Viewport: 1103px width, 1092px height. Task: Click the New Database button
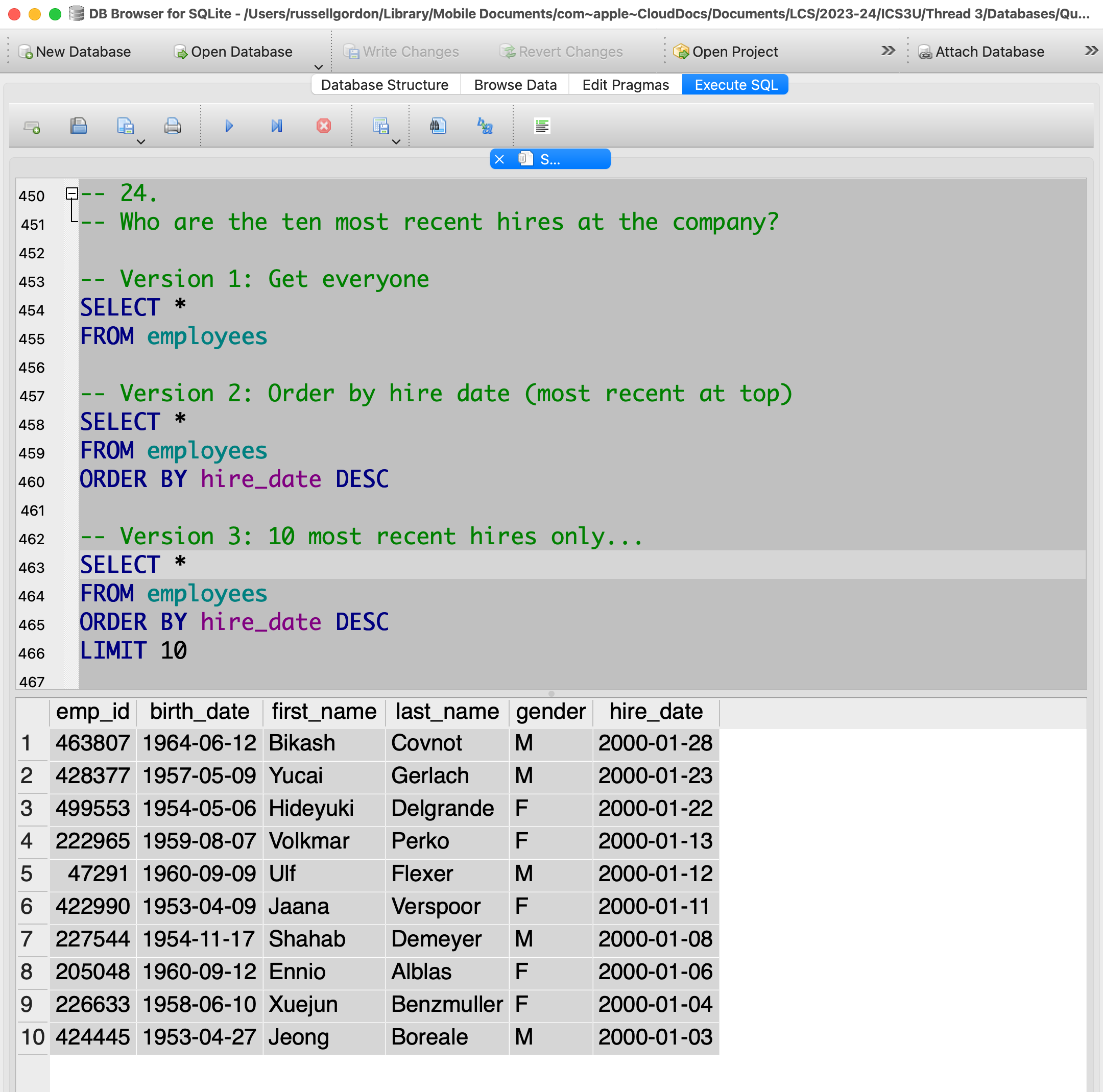pyautogui.click(x=75, y=52)
